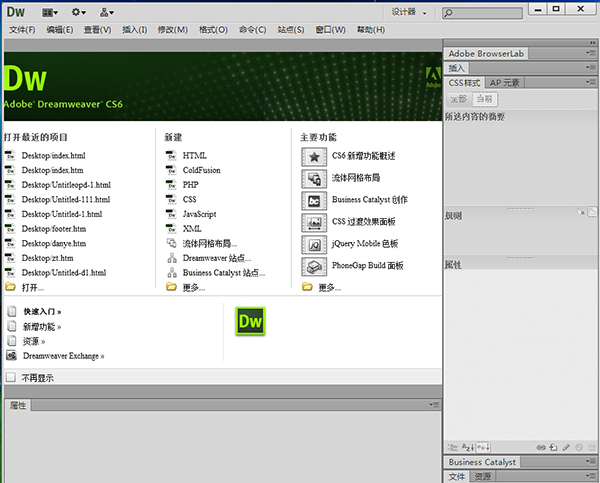
Task: Click the jQuery Mobile 色板 icon
Action: coord(314,244)
